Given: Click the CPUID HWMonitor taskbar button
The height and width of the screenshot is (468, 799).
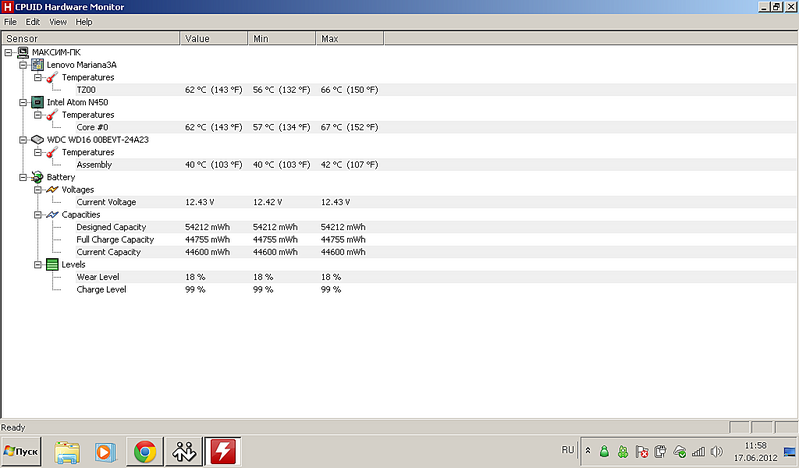Looking at the screenshot, I should click(x=221, y=452).
